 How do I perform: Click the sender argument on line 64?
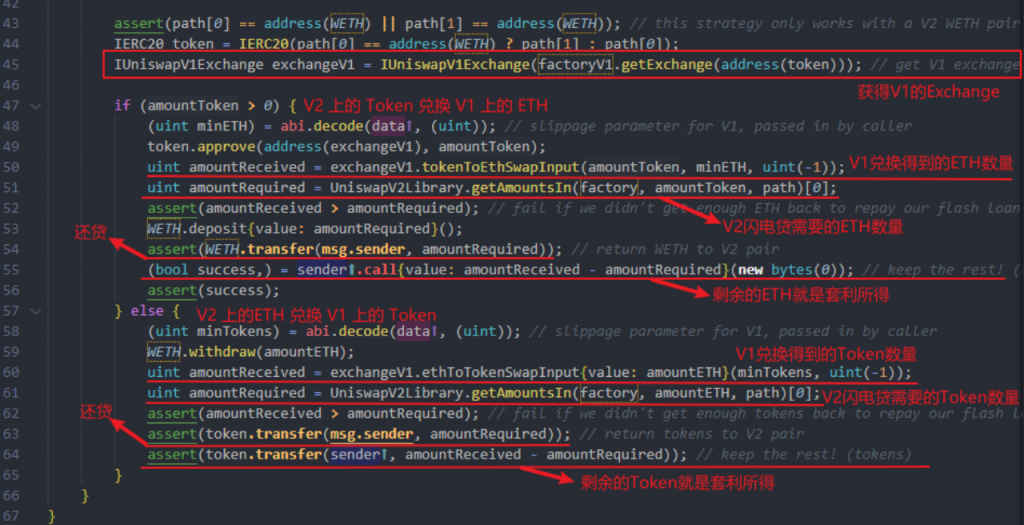(359, 454)
